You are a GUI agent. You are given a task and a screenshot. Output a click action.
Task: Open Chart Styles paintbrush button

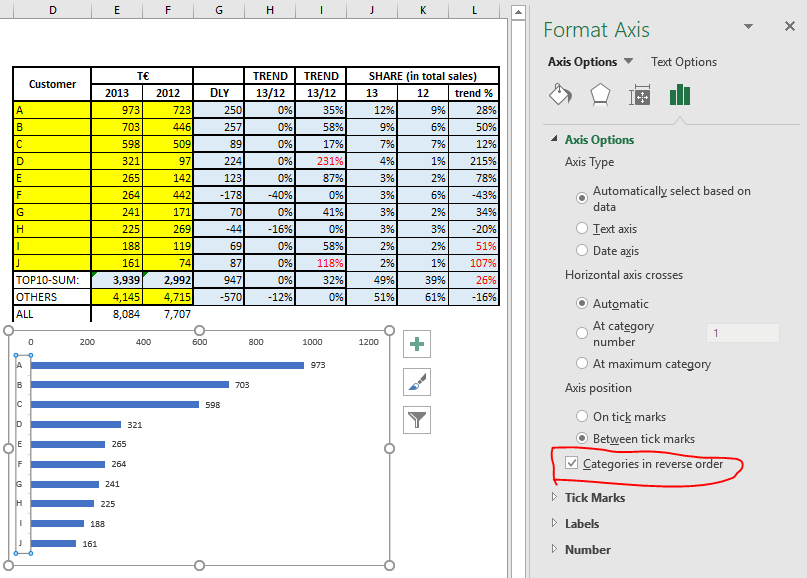click(x=417, y=382)
